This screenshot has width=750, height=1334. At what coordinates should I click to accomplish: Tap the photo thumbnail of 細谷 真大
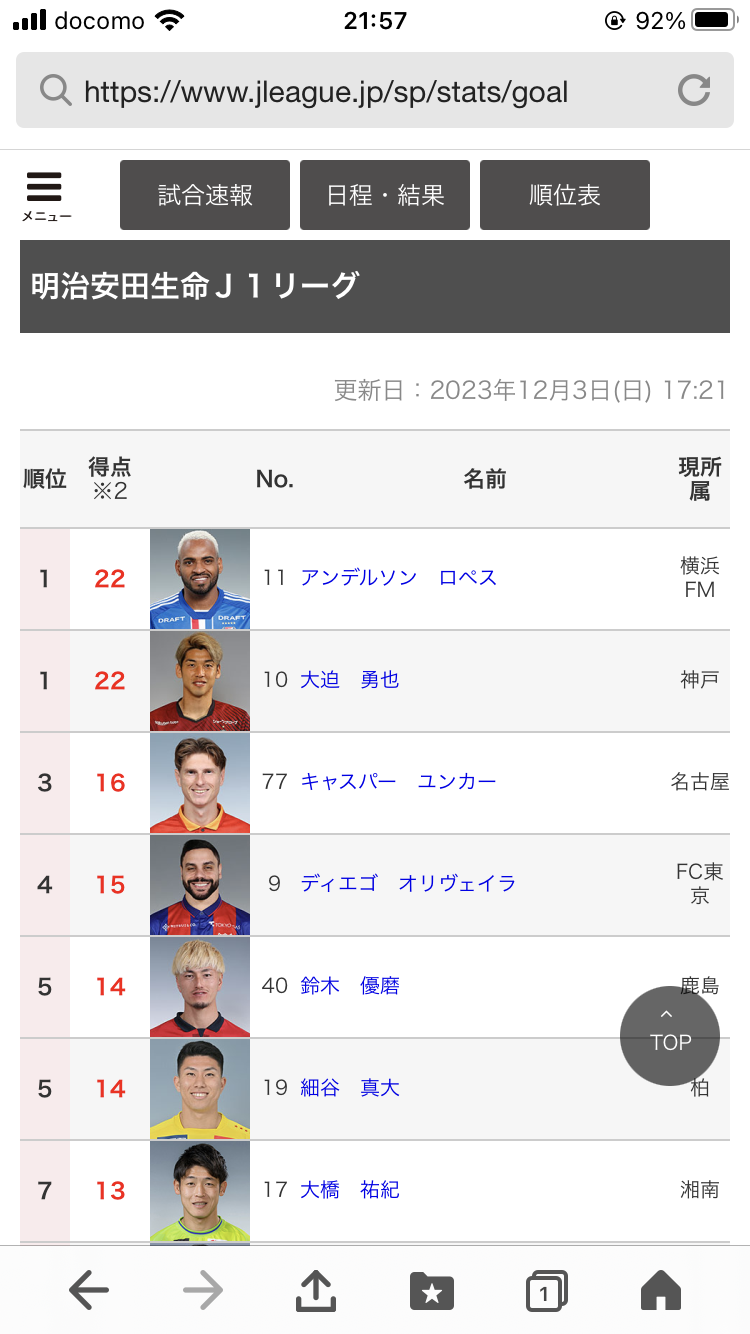(x=200, y=1089)
